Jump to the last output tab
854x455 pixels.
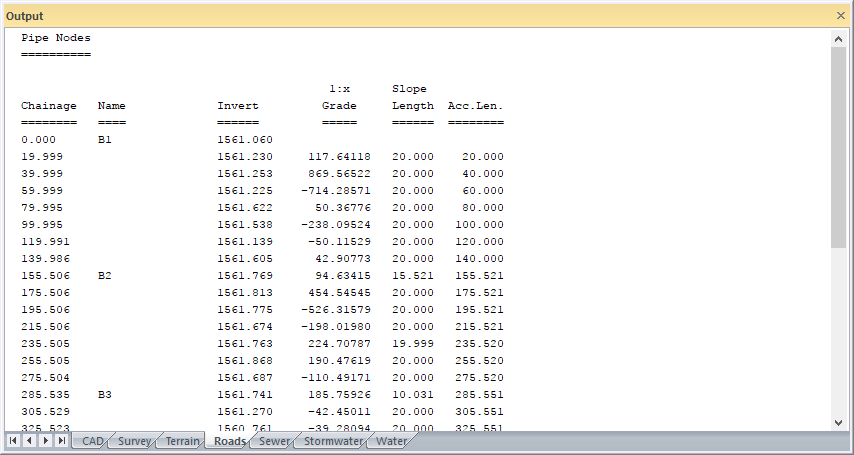pyautogui.click(x=62, y=441)
